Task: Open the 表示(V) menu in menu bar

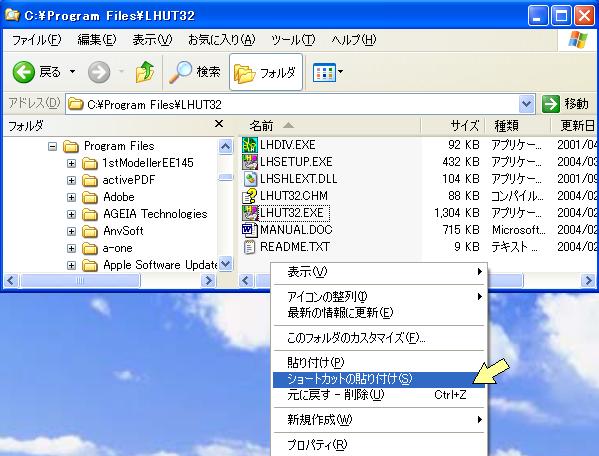Action: (152, 39)
